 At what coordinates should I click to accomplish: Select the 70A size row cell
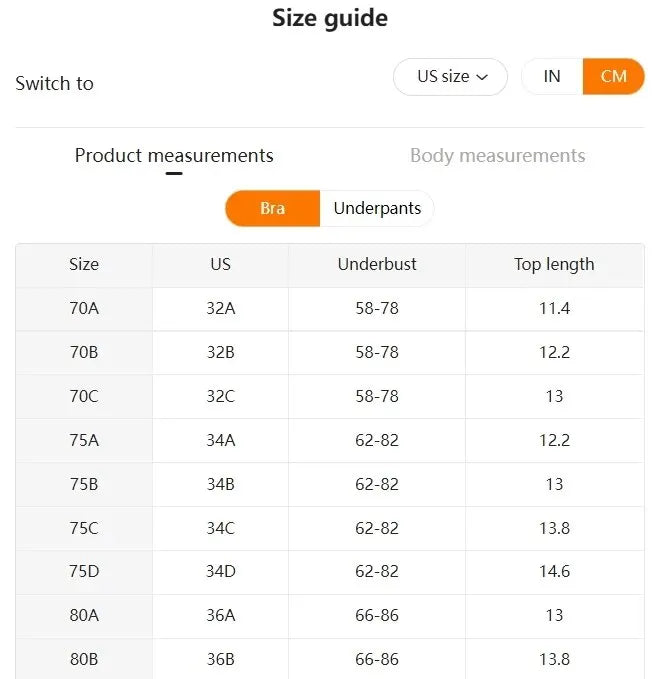tap(84, 308)
